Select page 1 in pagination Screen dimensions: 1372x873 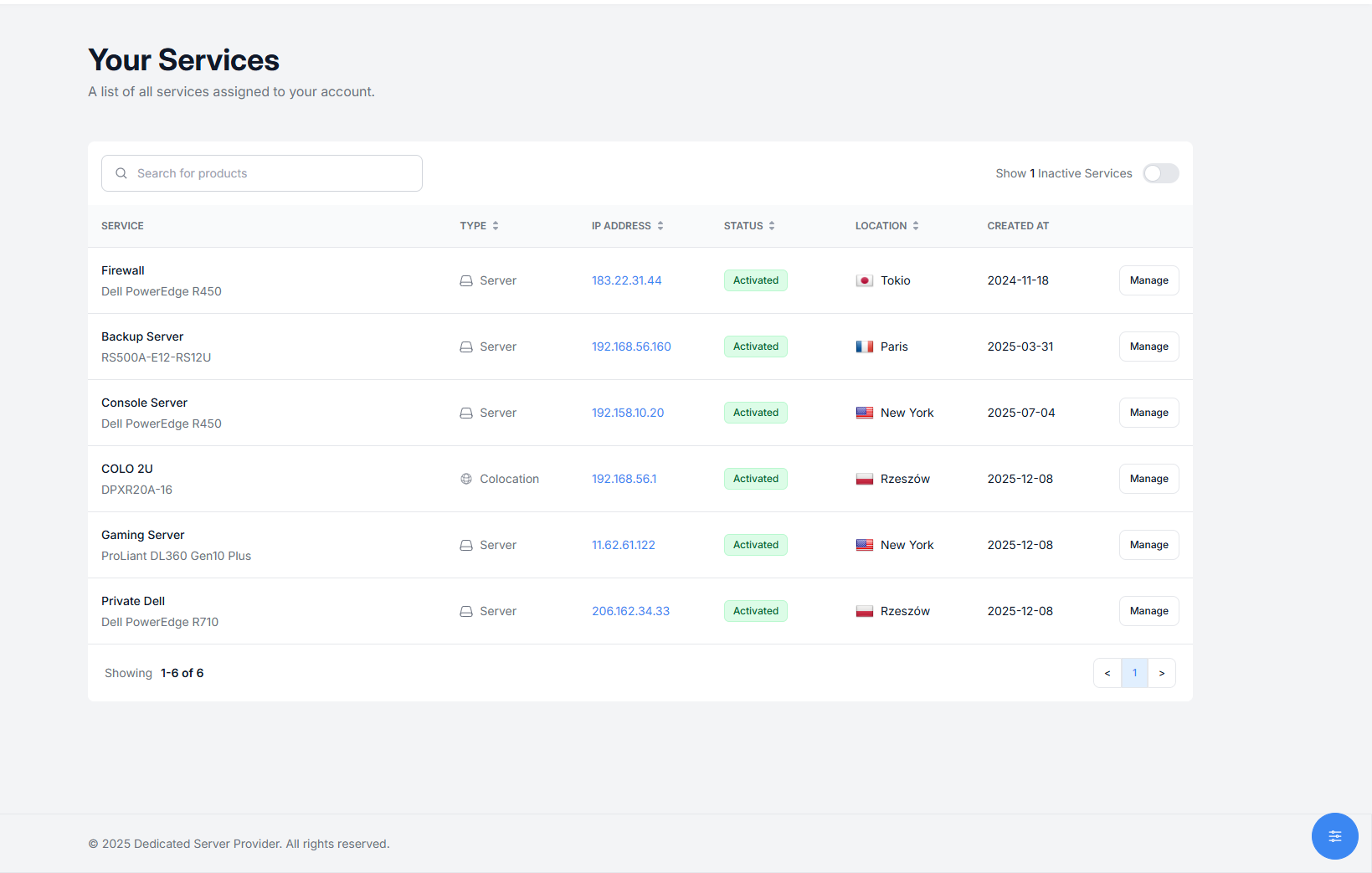(x=1135, y=673)
